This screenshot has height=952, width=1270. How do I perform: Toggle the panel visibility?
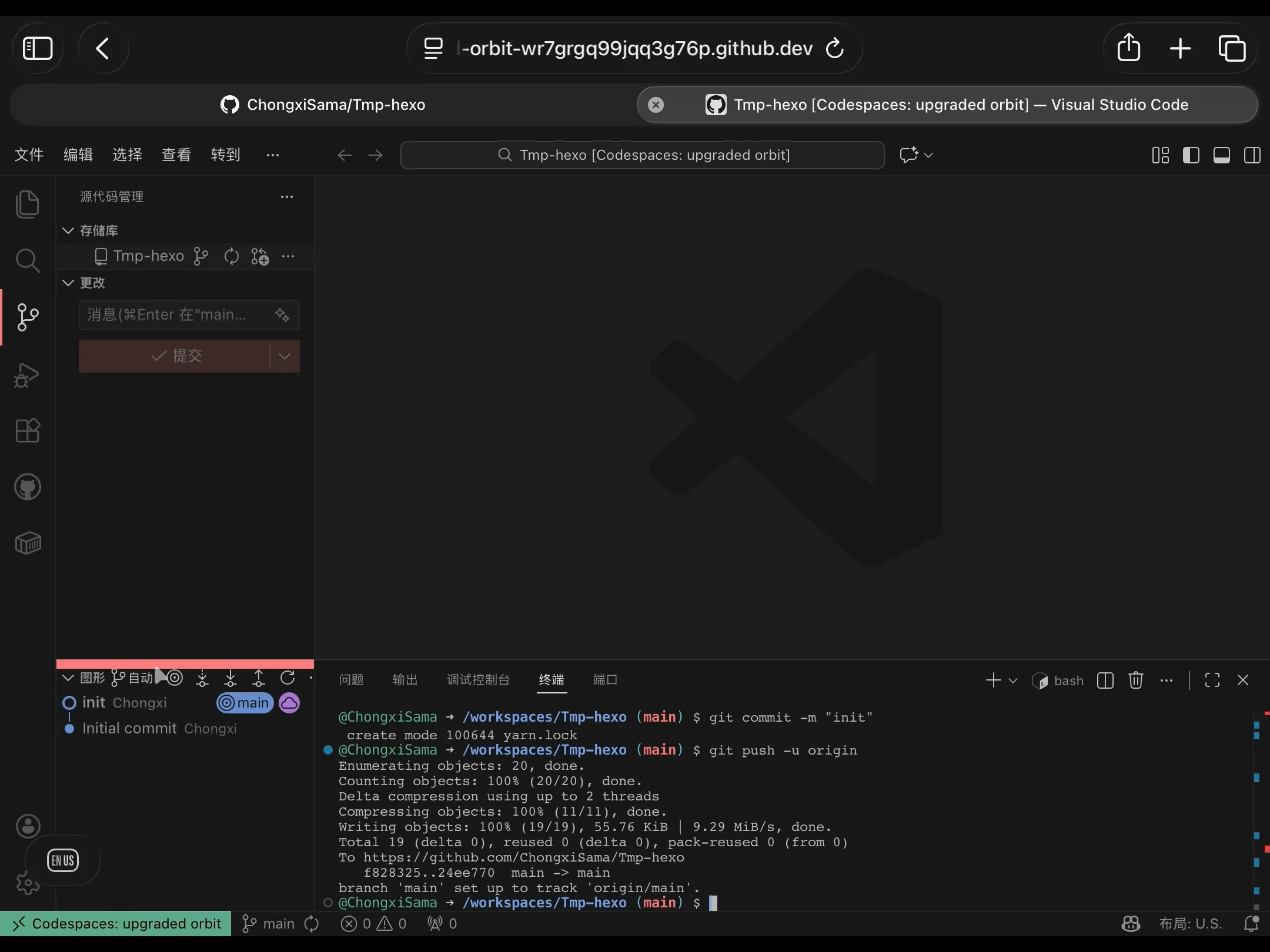click(x=1222, y=155)
